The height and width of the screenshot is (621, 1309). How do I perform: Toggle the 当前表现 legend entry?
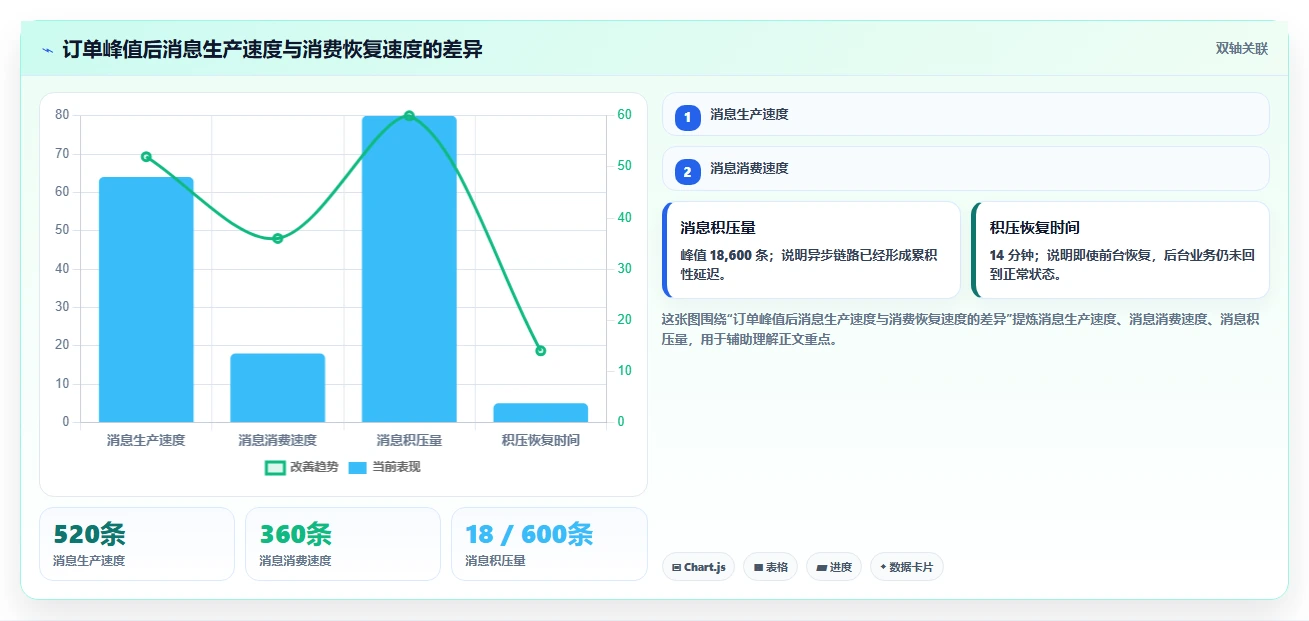click(x=385, y=467)
